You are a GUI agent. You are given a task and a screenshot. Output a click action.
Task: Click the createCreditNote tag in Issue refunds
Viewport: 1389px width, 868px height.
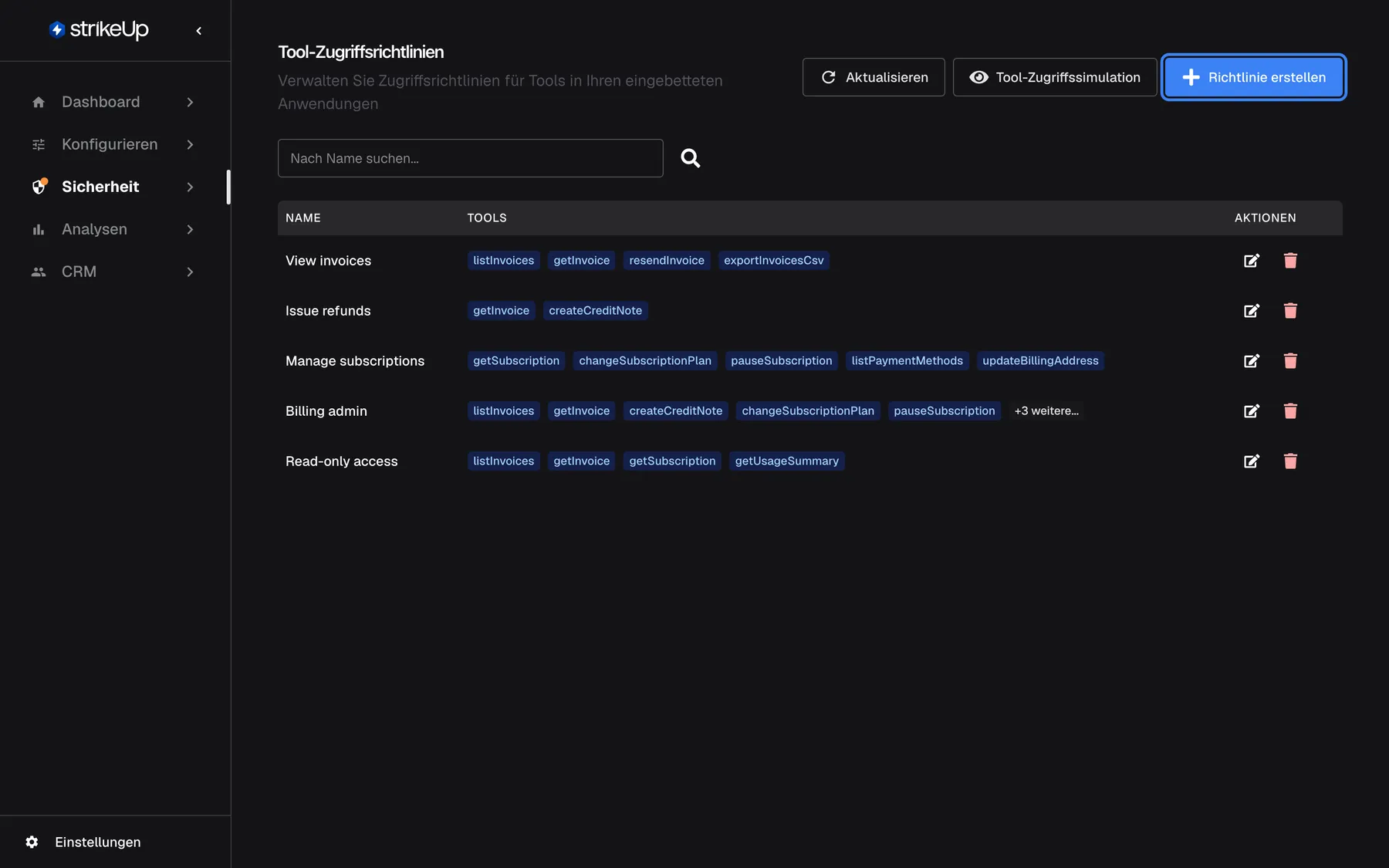click(596, 311)
